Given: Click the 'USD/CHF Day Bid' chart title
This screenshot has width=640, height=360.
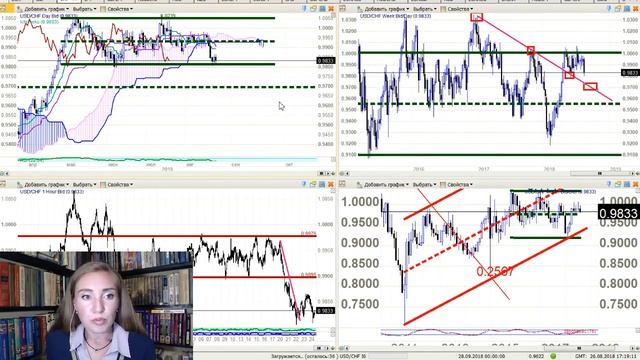Looking at the screenshot, I should [x=49, y=16].
